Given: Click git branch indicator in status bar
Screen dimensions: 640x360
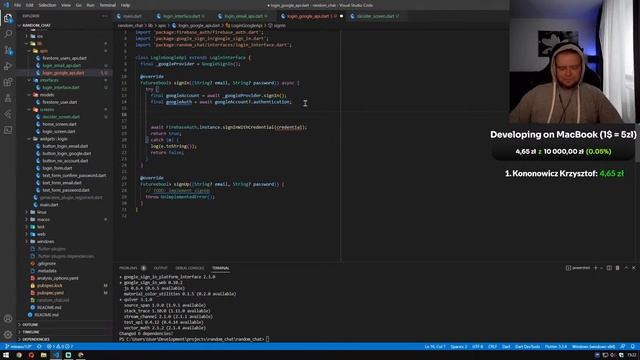Looking at the screenshot, I should [18, 347].
